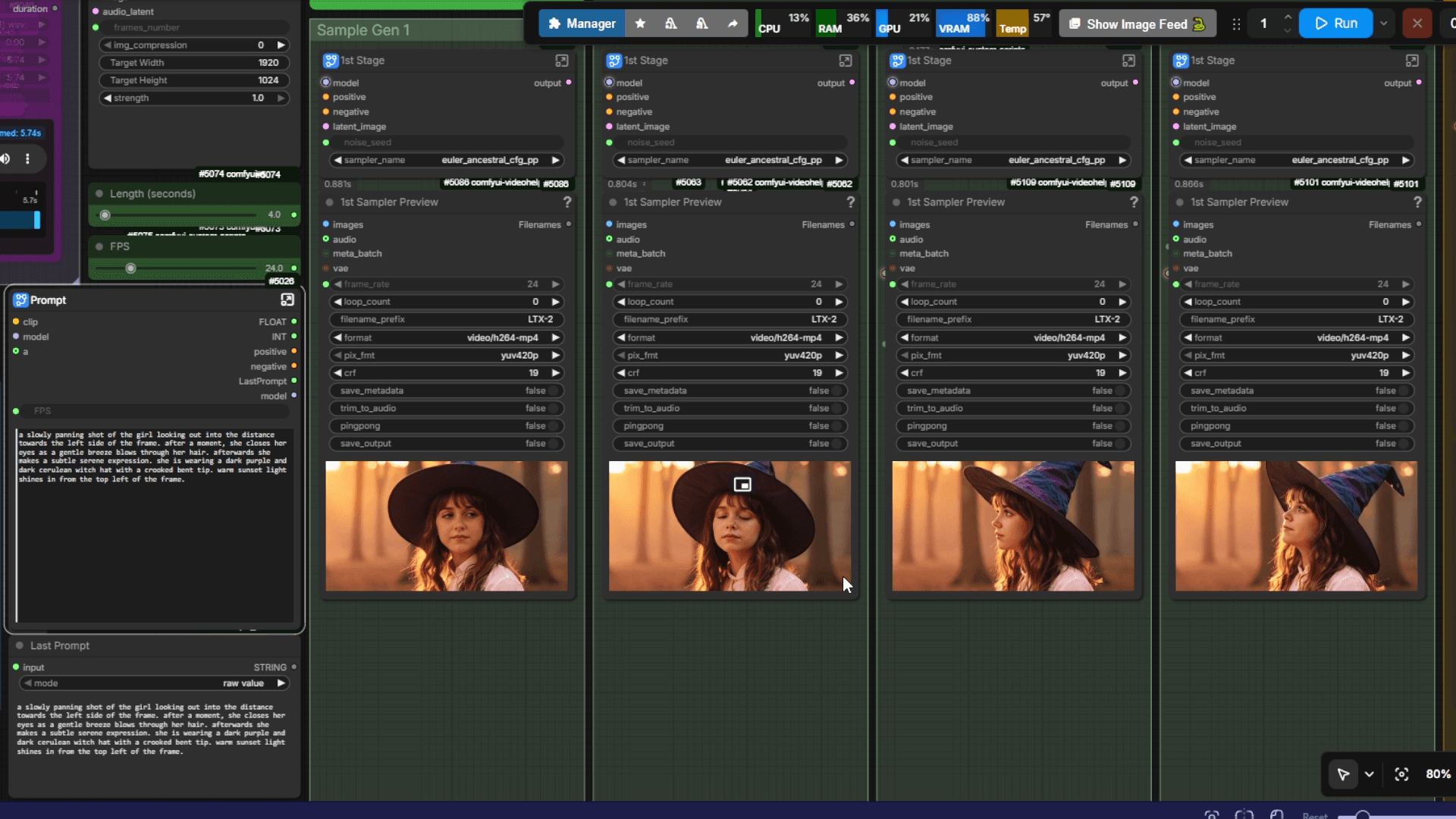The width and height of the screenshot is (1456, 819).
Task: Open the Run button options chevron
Action: (x=1383, y=24)
